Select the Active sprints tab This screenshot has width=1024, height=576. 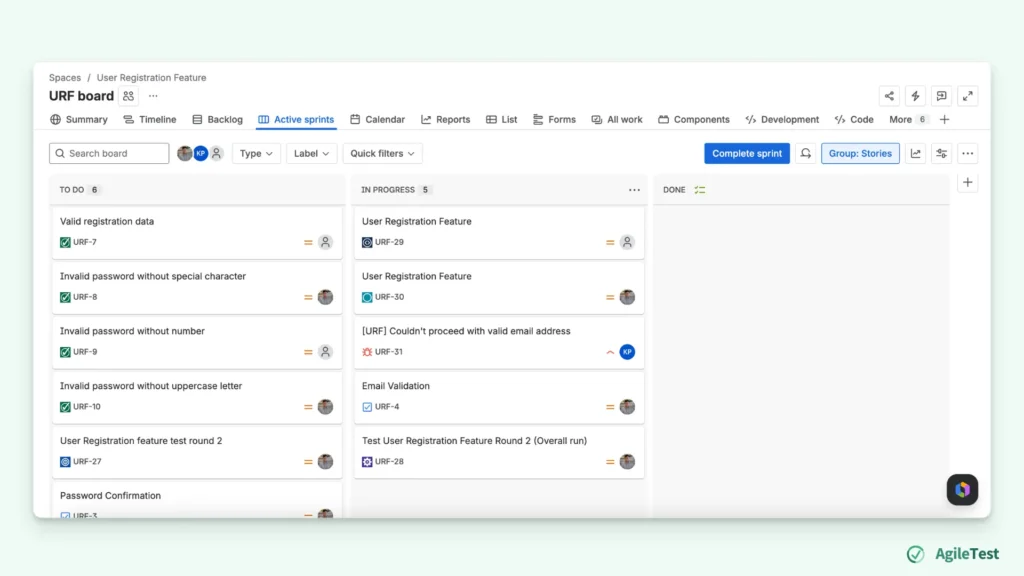pyautogui.click(x=296, y=120)
